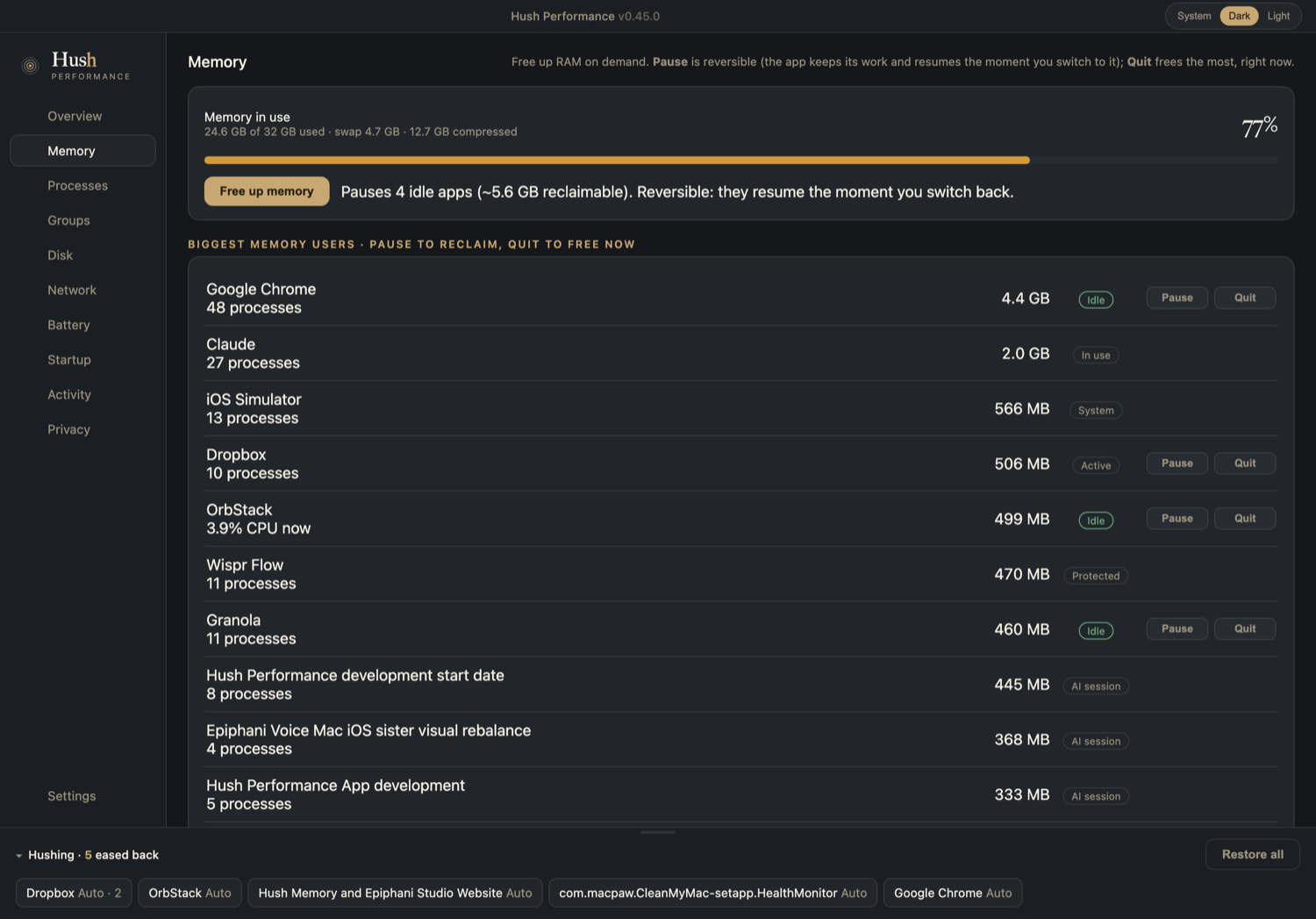Quit Google Chrome
The width and height of the screenshot is (1316, 919).
point(1245,298)
